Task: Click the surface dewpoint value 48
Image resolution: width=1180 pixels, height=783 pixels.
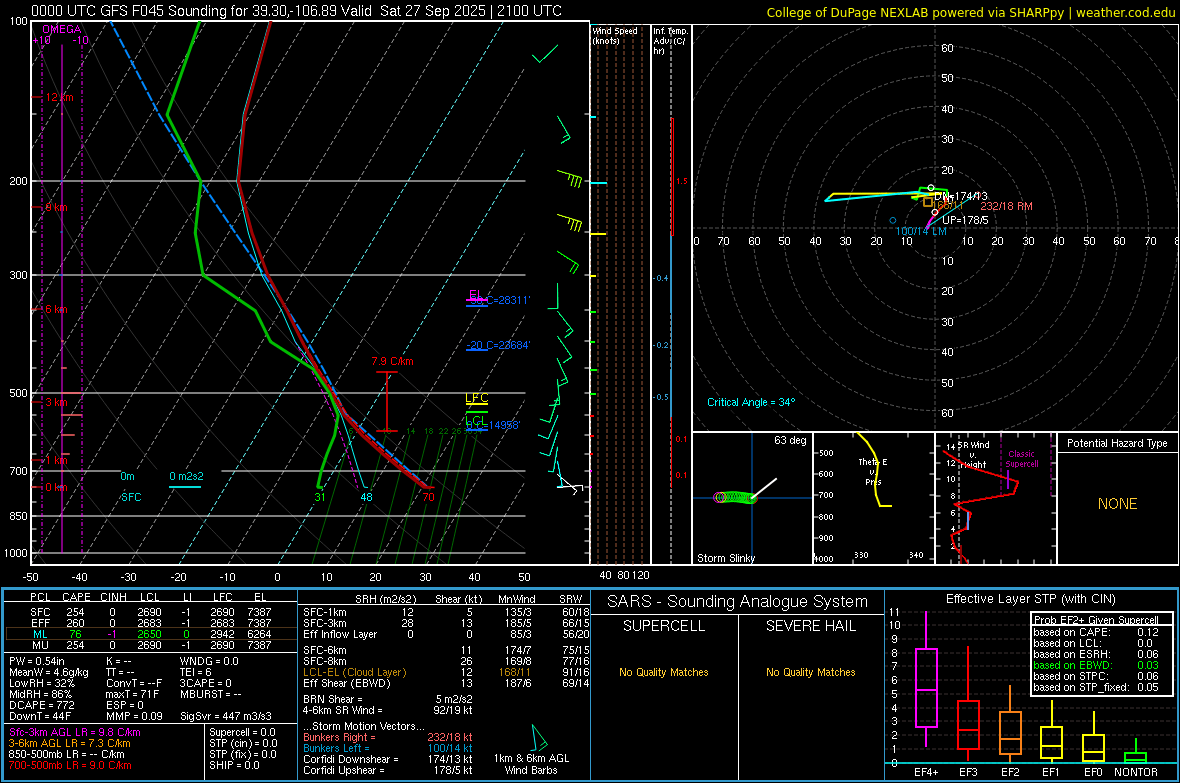Action: click(366, 497)
